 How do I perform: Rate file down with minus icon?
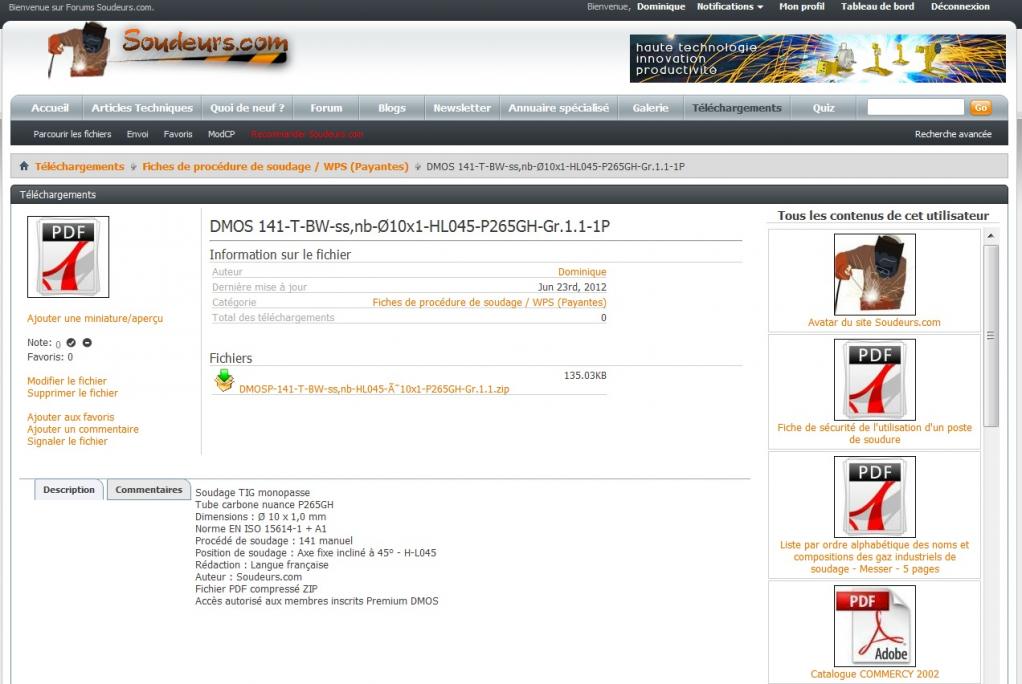pos(88,343)
